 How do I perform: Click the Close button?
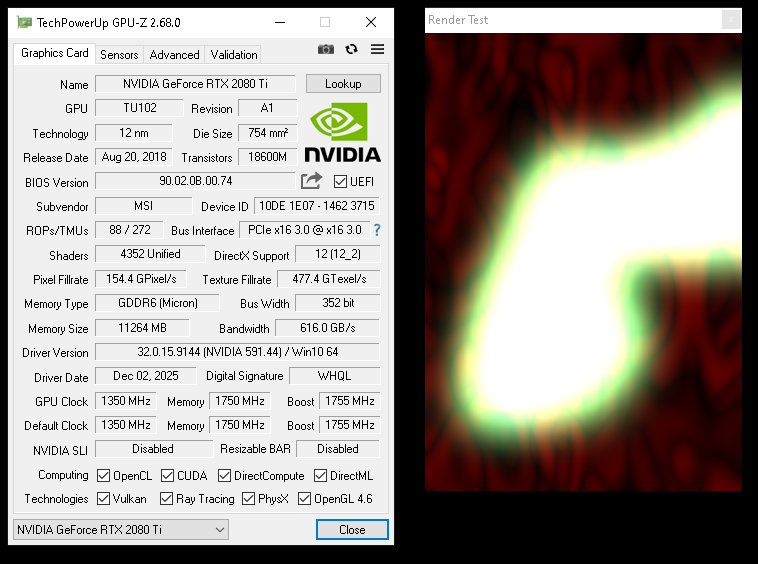[x=352, y=530]
